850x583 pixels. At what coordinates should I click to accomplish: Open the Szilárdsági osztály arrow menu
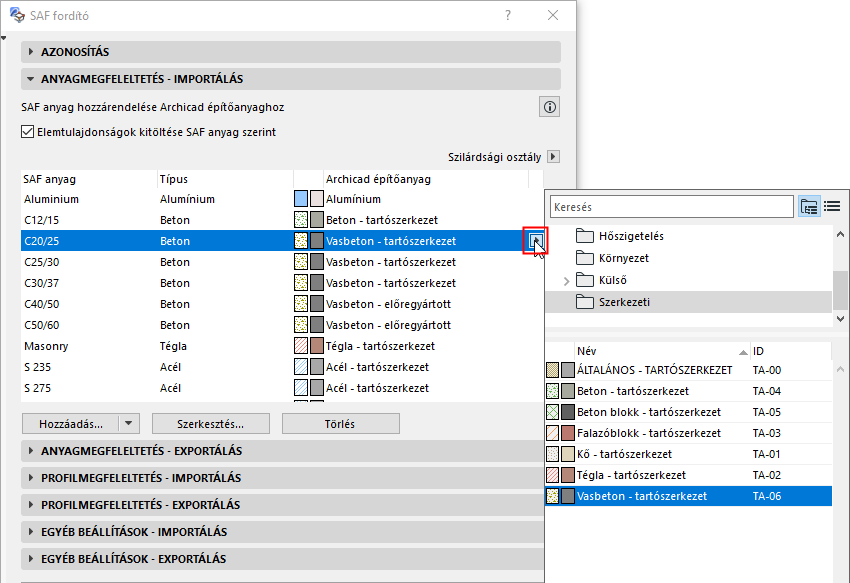pyautogui.click(x=553, y=157)
